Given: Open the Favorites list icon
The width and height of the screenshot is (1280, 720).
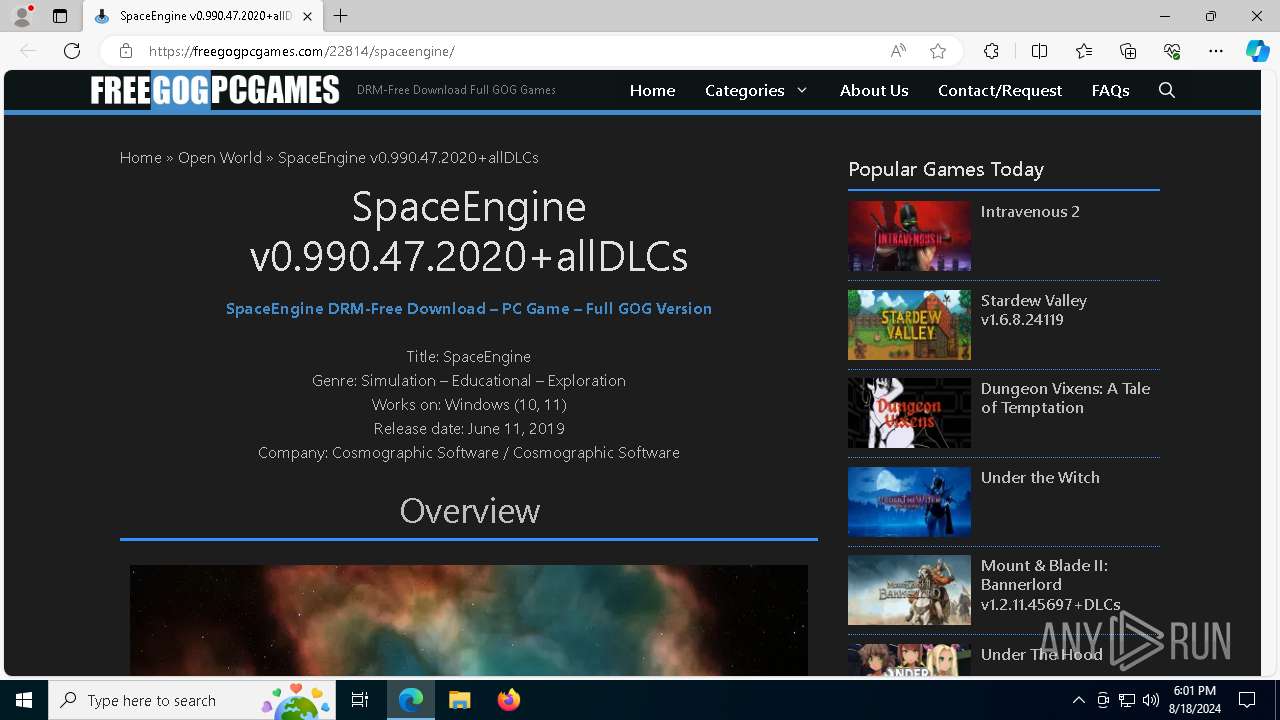Looking at the screenshot, I should click(1084, 51).
